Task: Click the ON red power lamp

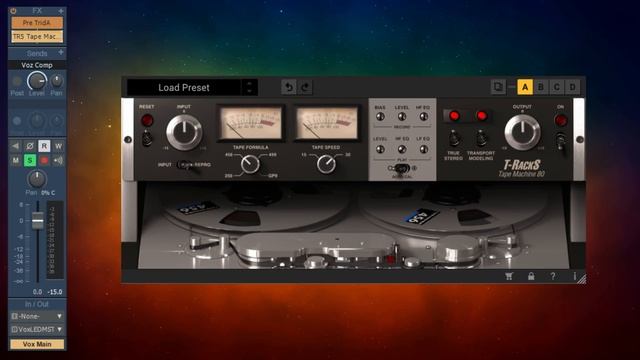Action: coord(561,120)
